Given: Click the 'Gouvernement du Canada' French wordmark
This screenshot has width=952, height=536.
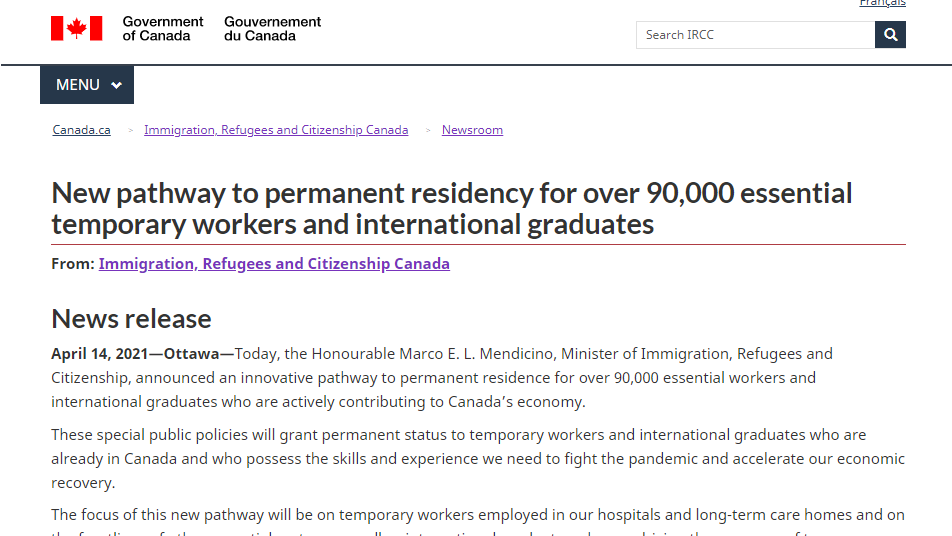Looking at the screenshot, I should [272, 28].
